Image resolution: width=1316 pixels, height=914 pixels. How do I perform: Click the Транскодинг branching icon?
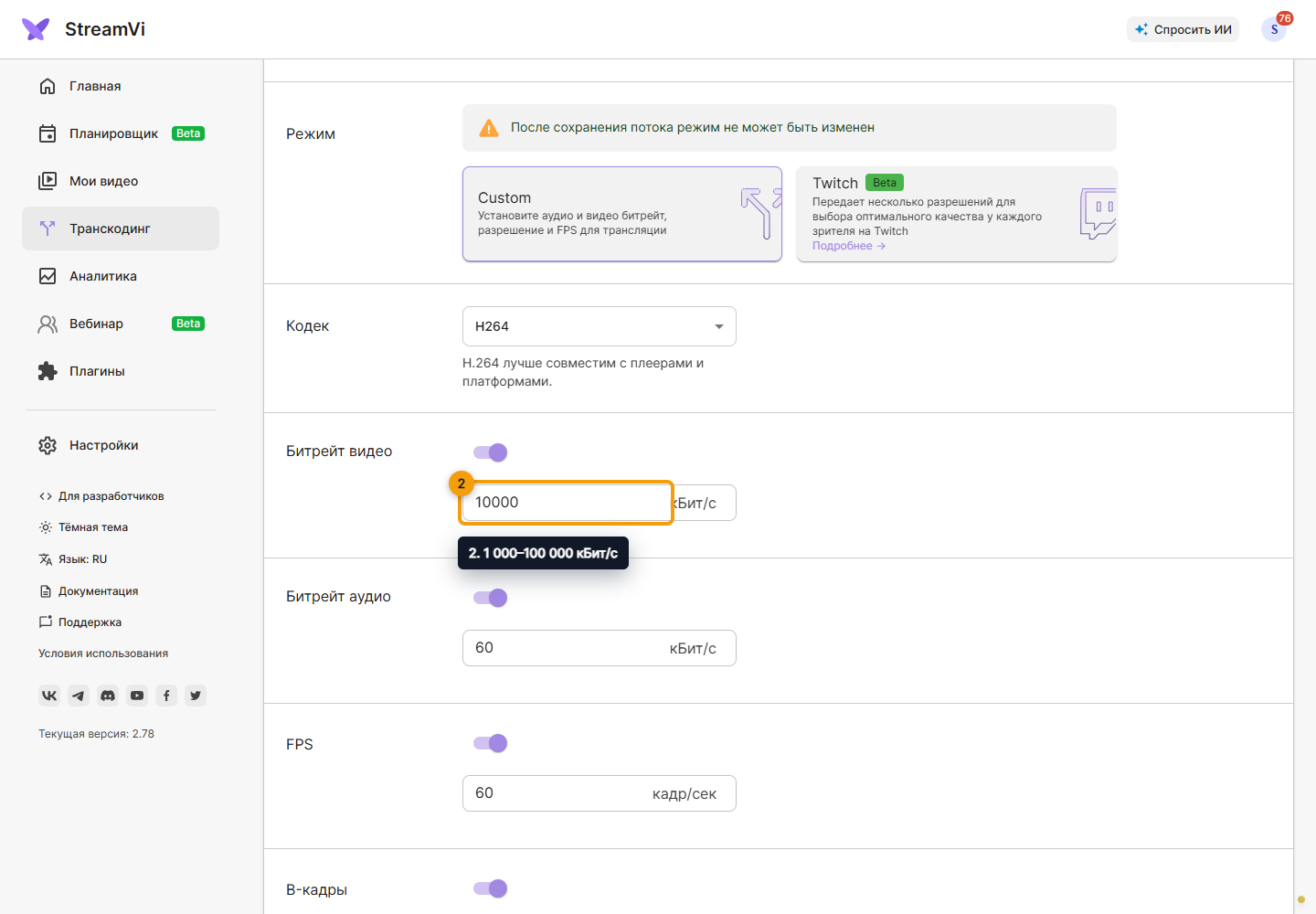point(48,228)
